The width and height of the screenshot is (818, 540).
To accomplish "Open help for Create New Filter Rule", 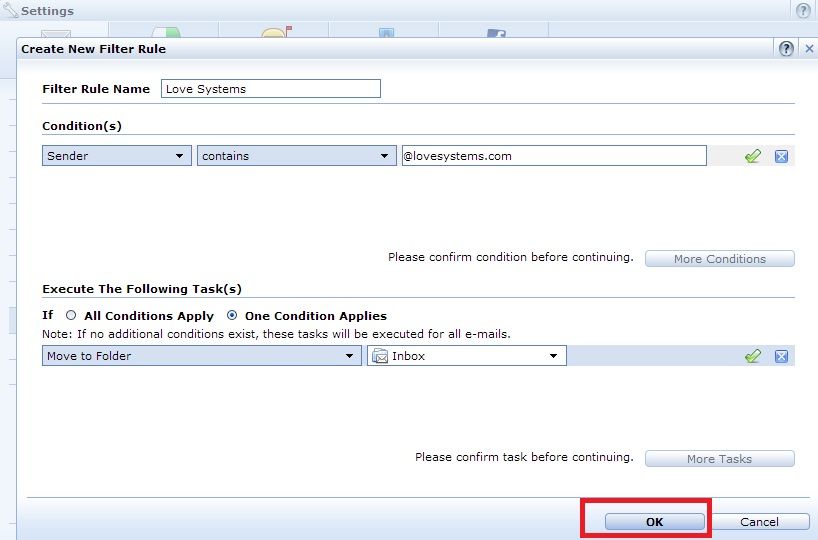I will [786, 49].
